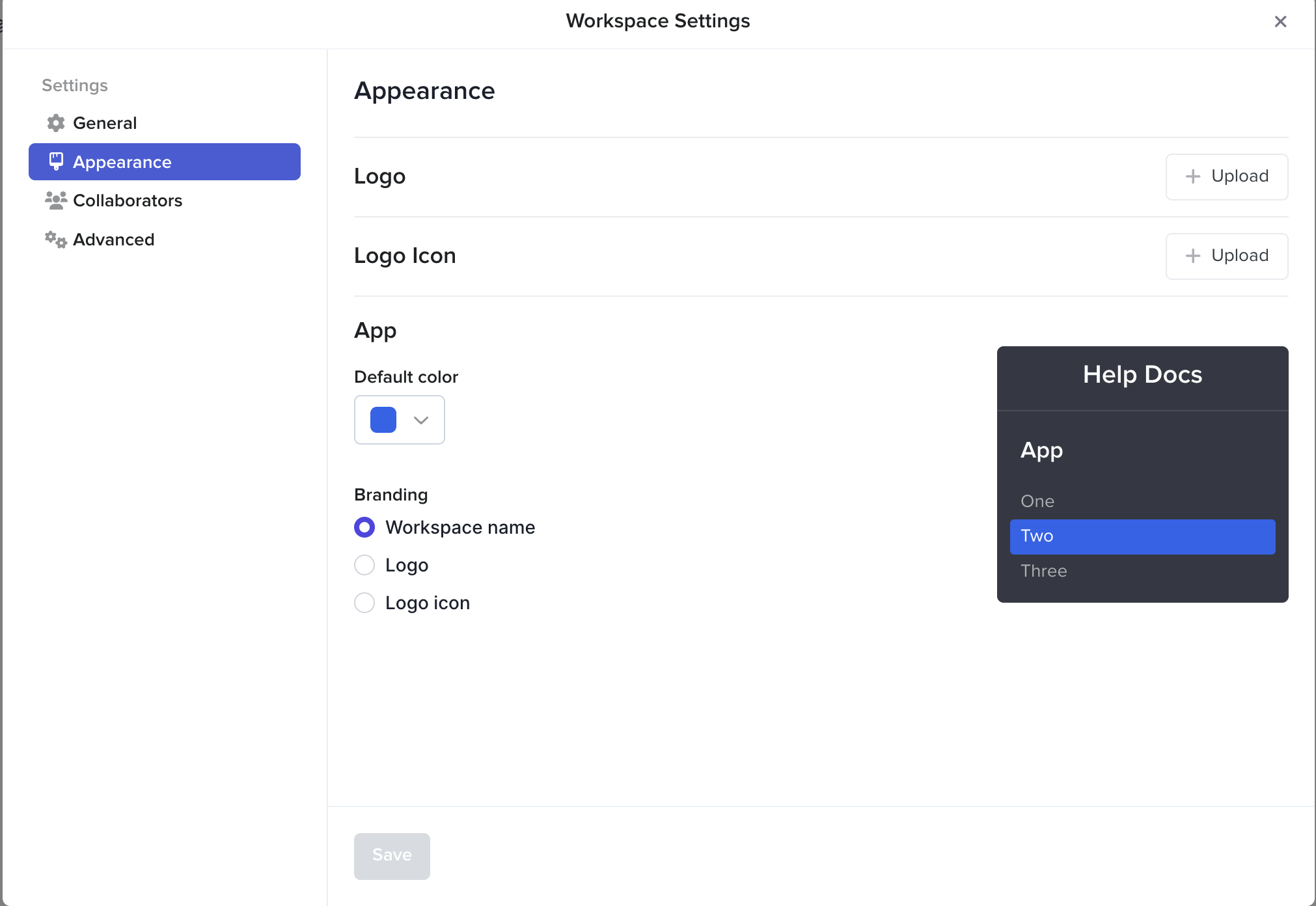Choose Logo icon branding radio button
The width and height of the screenshot is (1316, 906).
click(364, 603)
